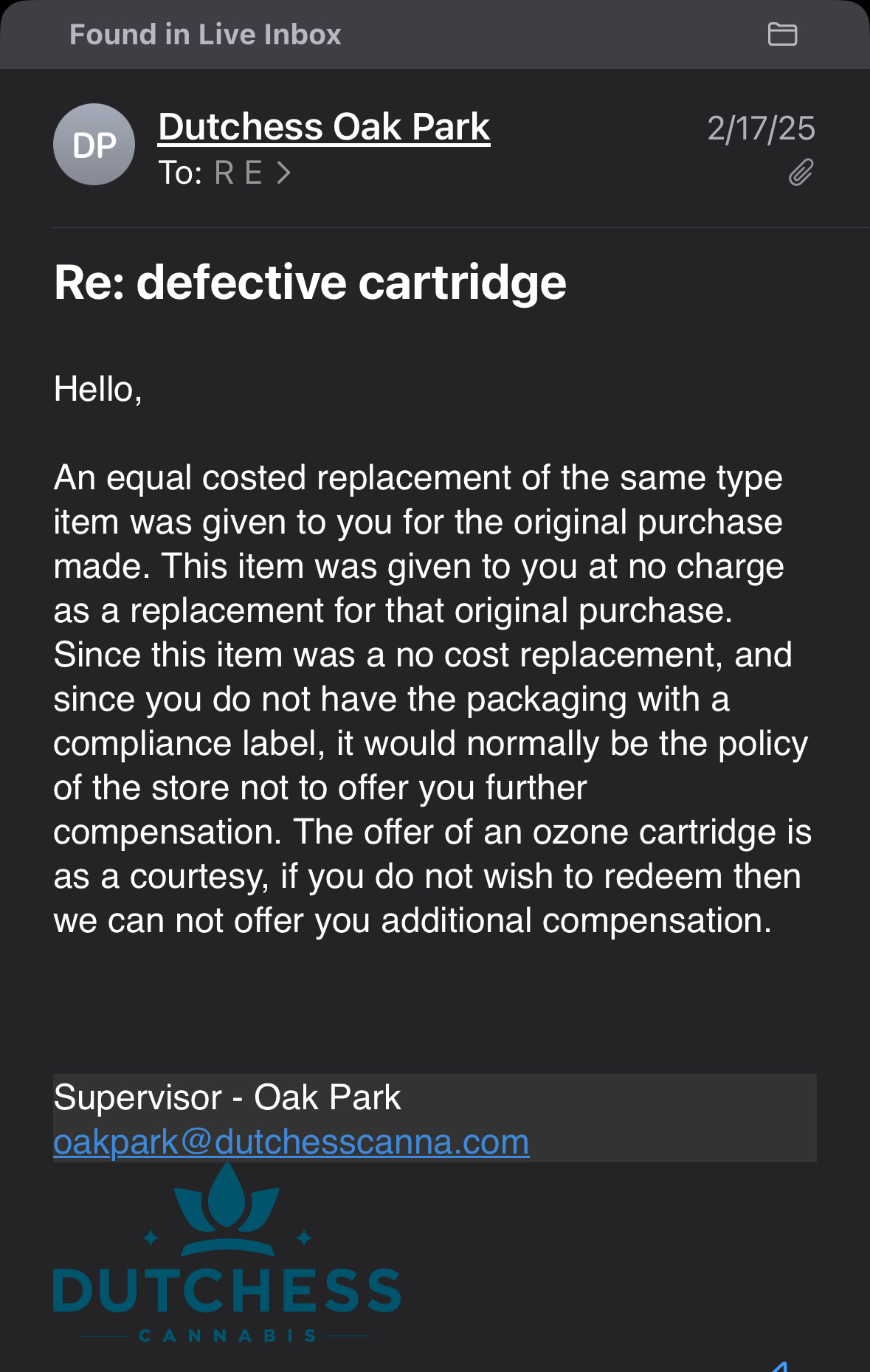The width and height of the screenshot is (870, 1372).
Task: Tap the Supervisor - Oak Park signature line
Action: click(227, 1097)
